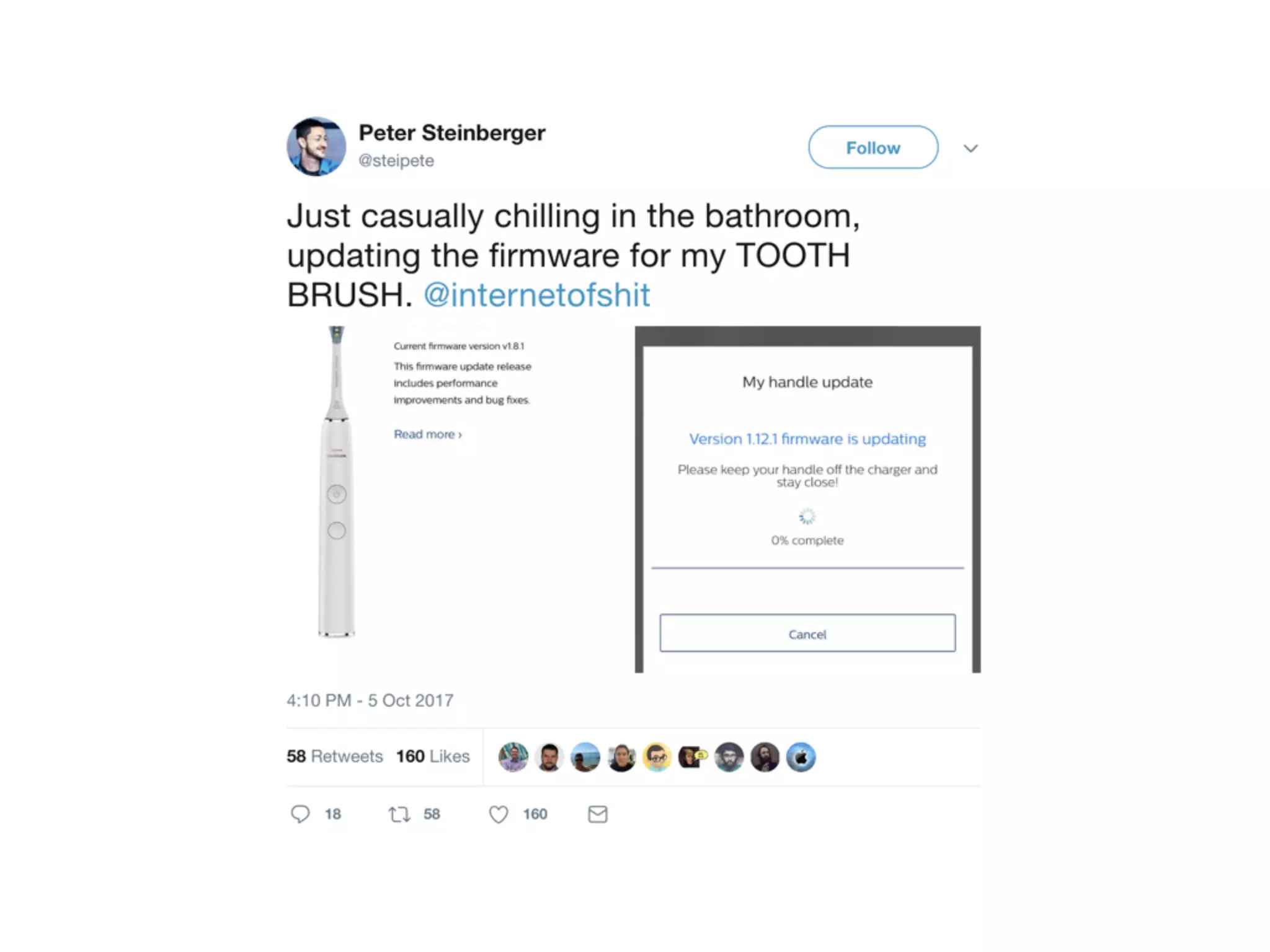Follow Peter Steinberger
1270x952 pixels.
[x=873, y=148]
